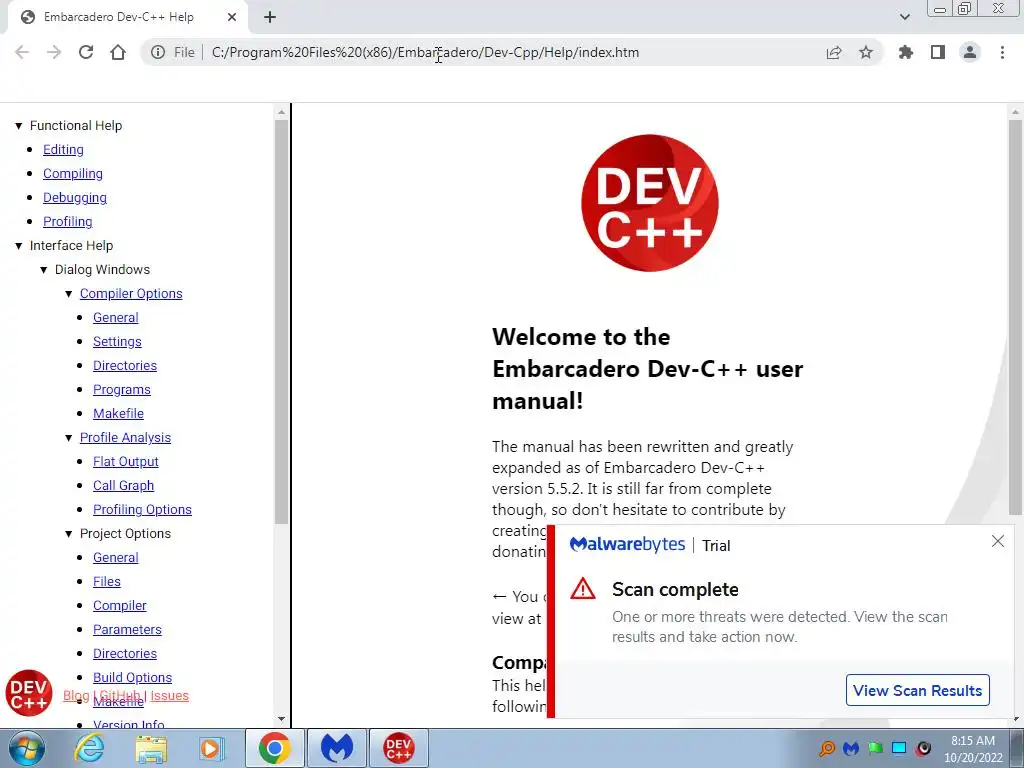Open the Settings link
This screenshot has height=768, width=1024.
coord(117,342)
